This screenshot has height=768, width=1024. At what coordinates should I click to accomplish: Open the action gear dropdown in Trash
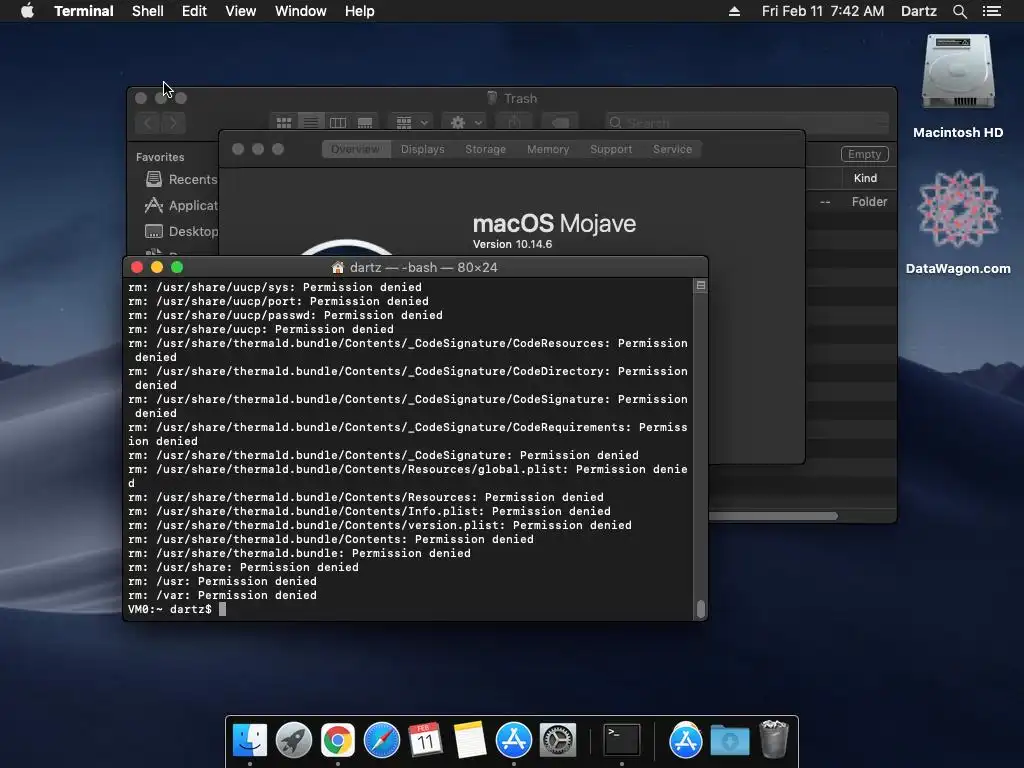466,123
